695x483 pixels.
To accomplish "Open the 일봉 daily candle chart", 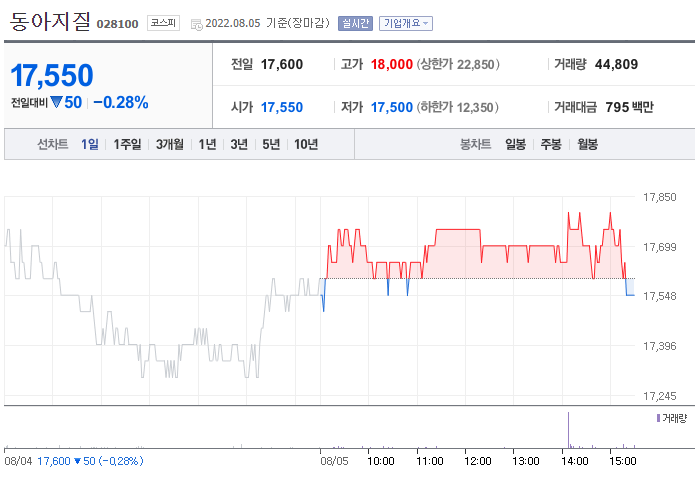I will 515,144.
